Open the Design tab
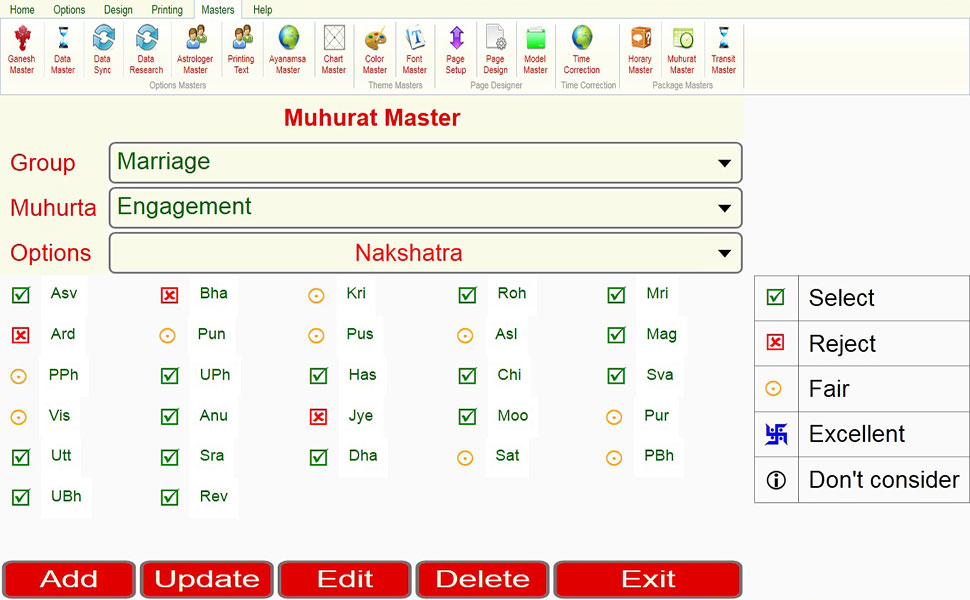 pyautogui.click(x=118, y=10)
